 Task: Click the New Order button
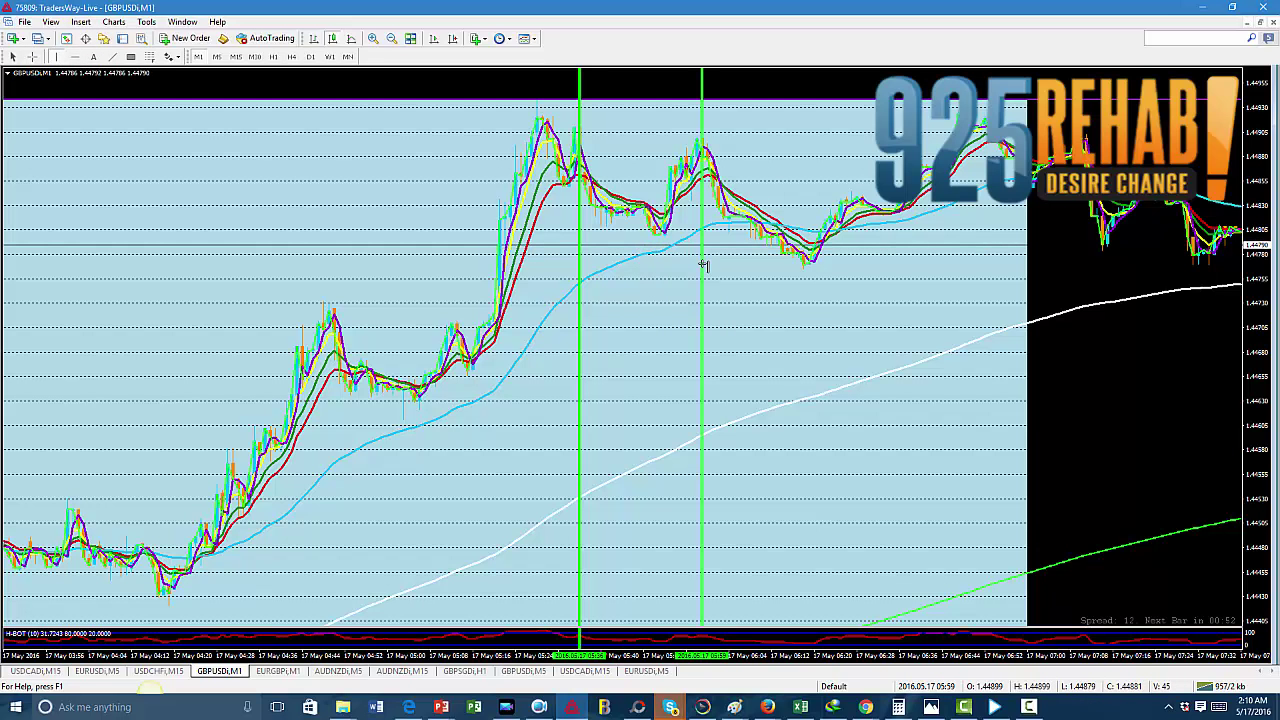185,39
